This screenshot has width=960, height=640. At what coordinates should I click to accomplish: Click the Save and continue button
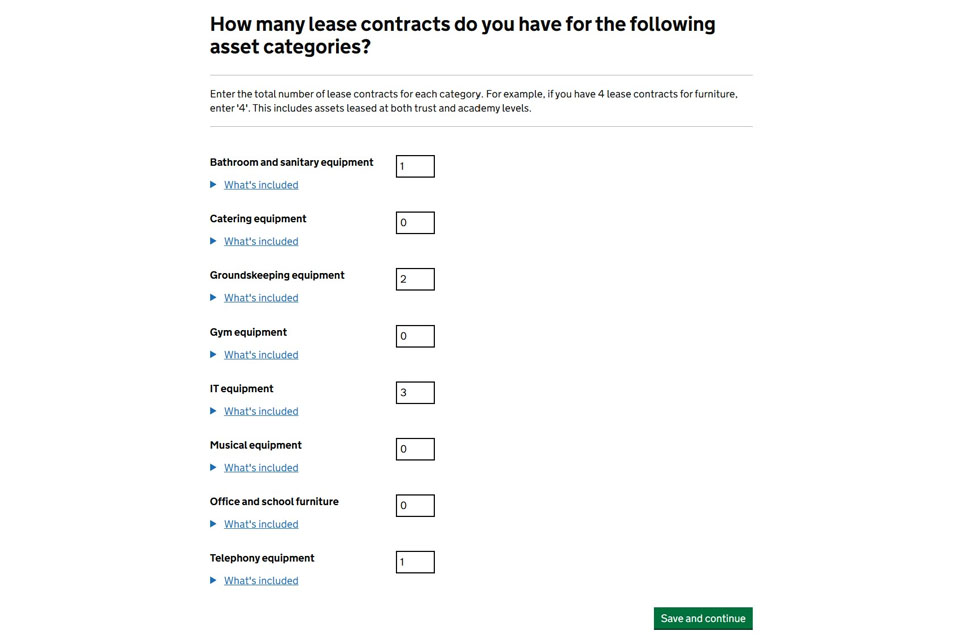point(703,619)
